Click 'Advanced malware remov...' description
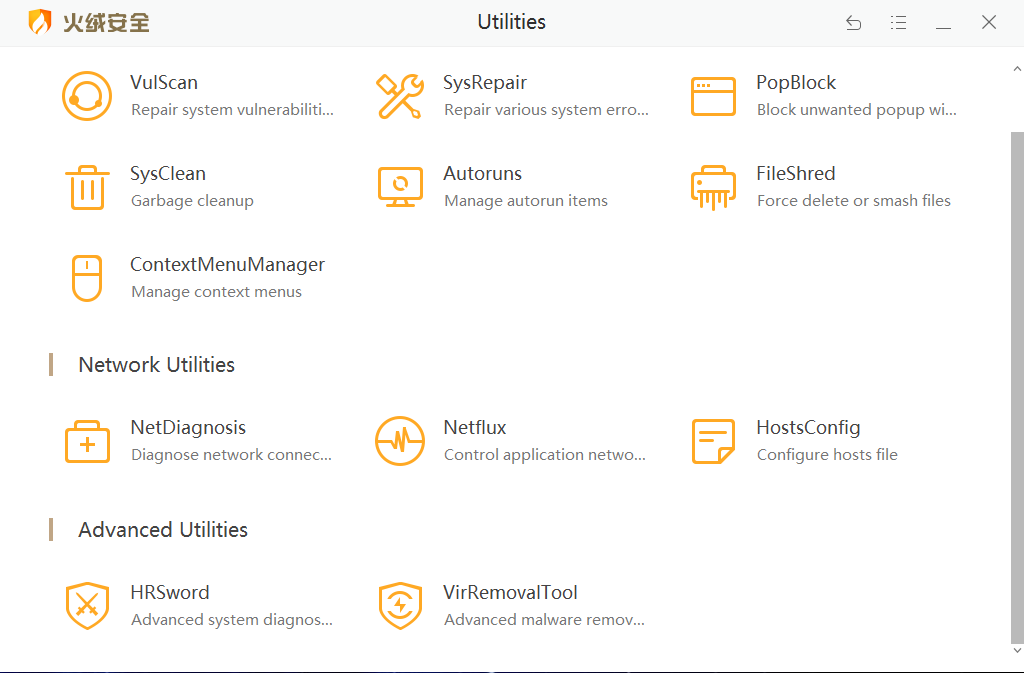1024x673 pixels. (x=544, y=620)
